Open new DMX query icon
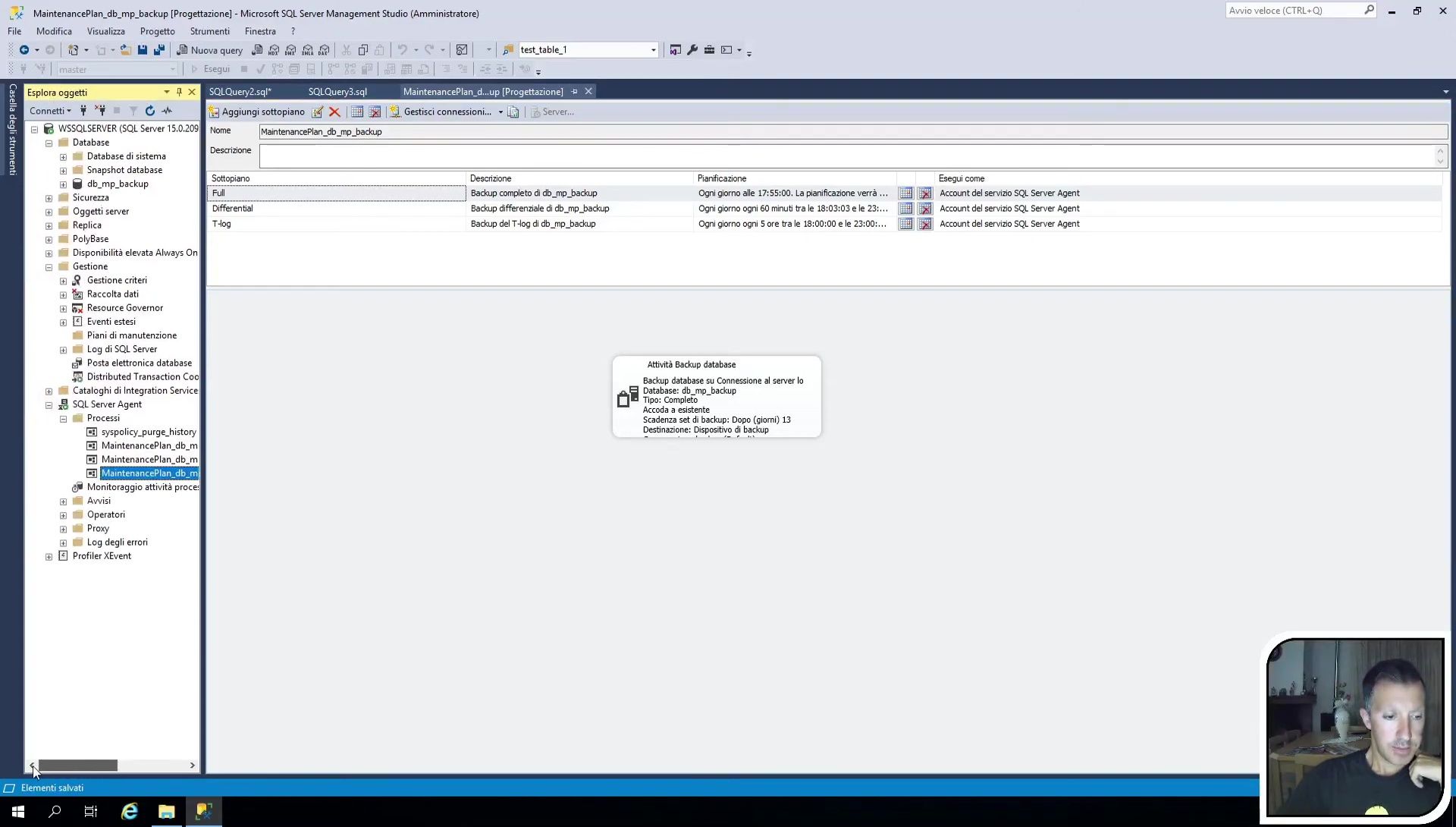Image resolution: width=1456 pixels, height=827 pixels. (290, 50)
